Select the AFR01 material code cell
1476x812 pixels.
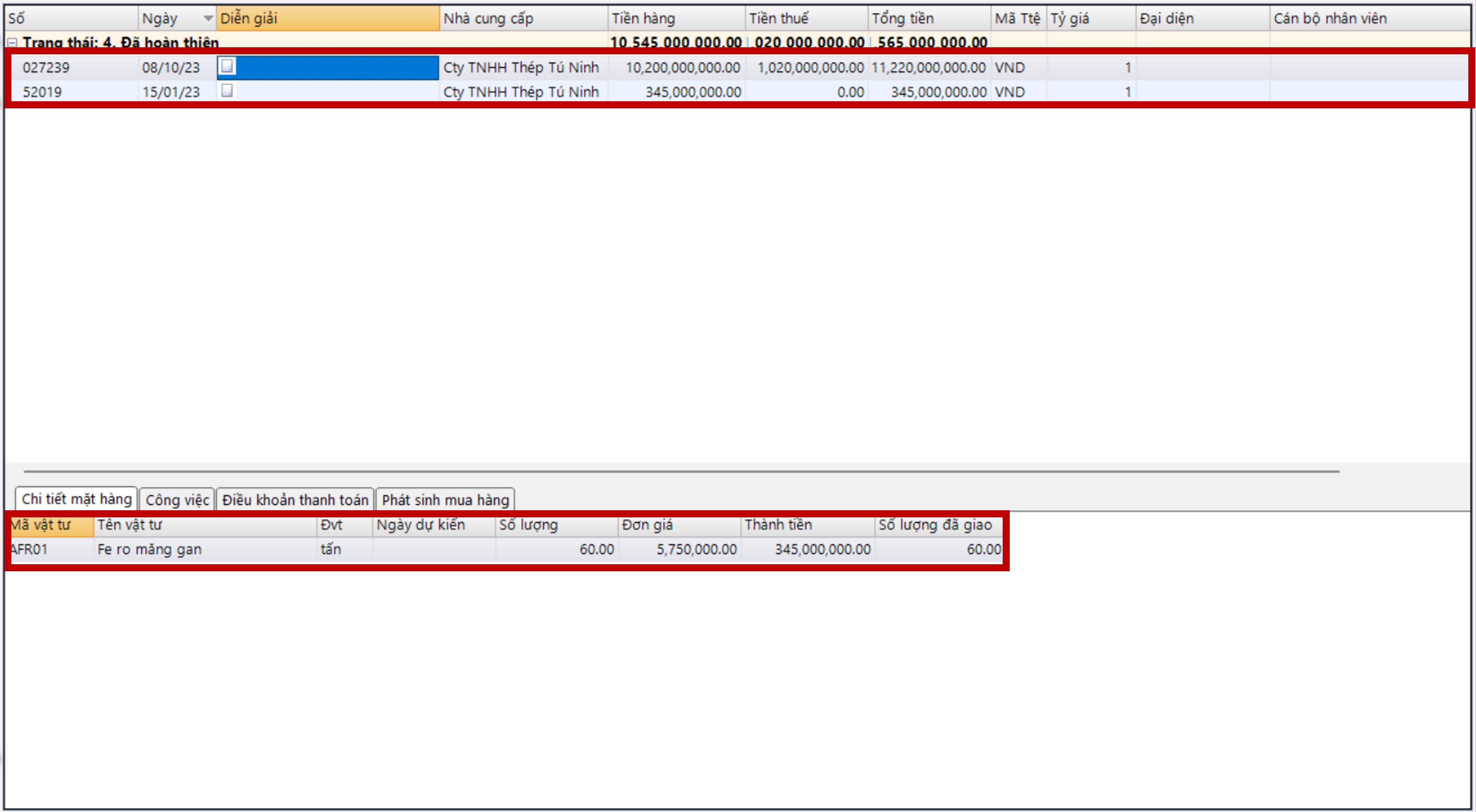(30, 549)
